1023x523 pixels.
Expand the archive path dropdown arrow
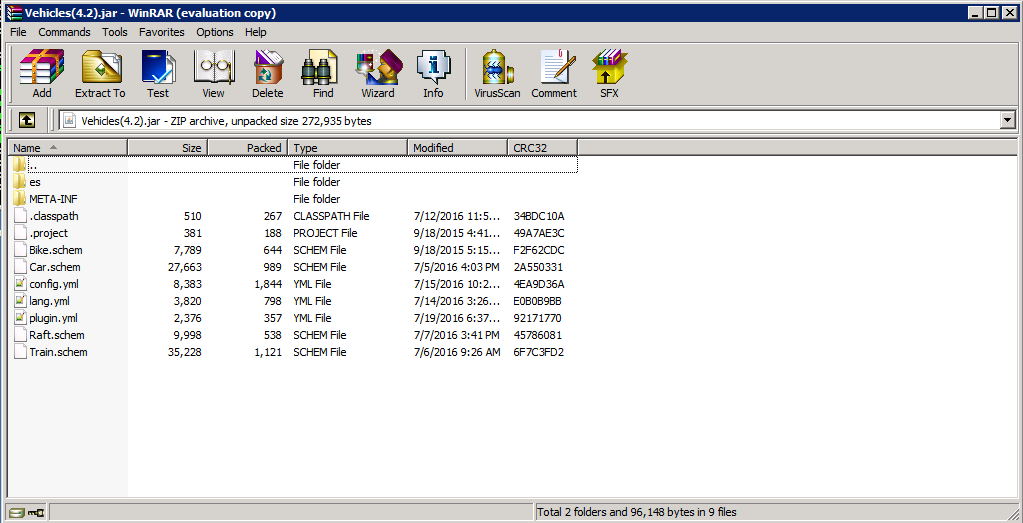(1009, 121)
